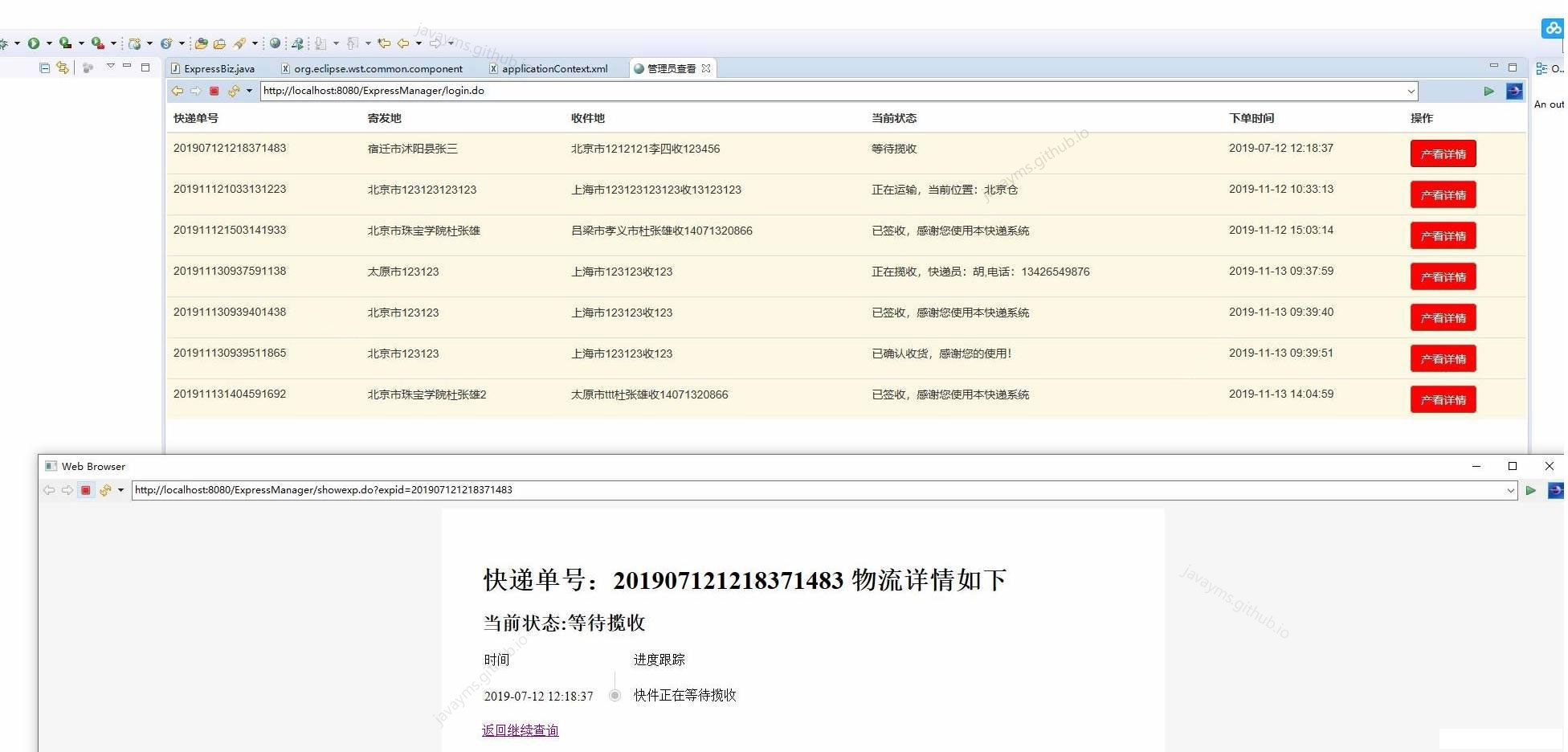
Task: Click the 返回继续查询 link
Action: pos(519,730)
